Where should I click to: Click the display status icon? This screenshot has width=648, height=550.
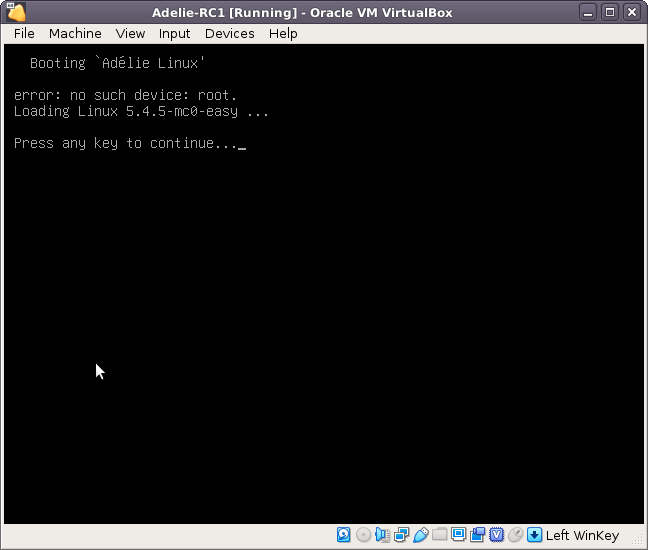[x=458, y=535]
